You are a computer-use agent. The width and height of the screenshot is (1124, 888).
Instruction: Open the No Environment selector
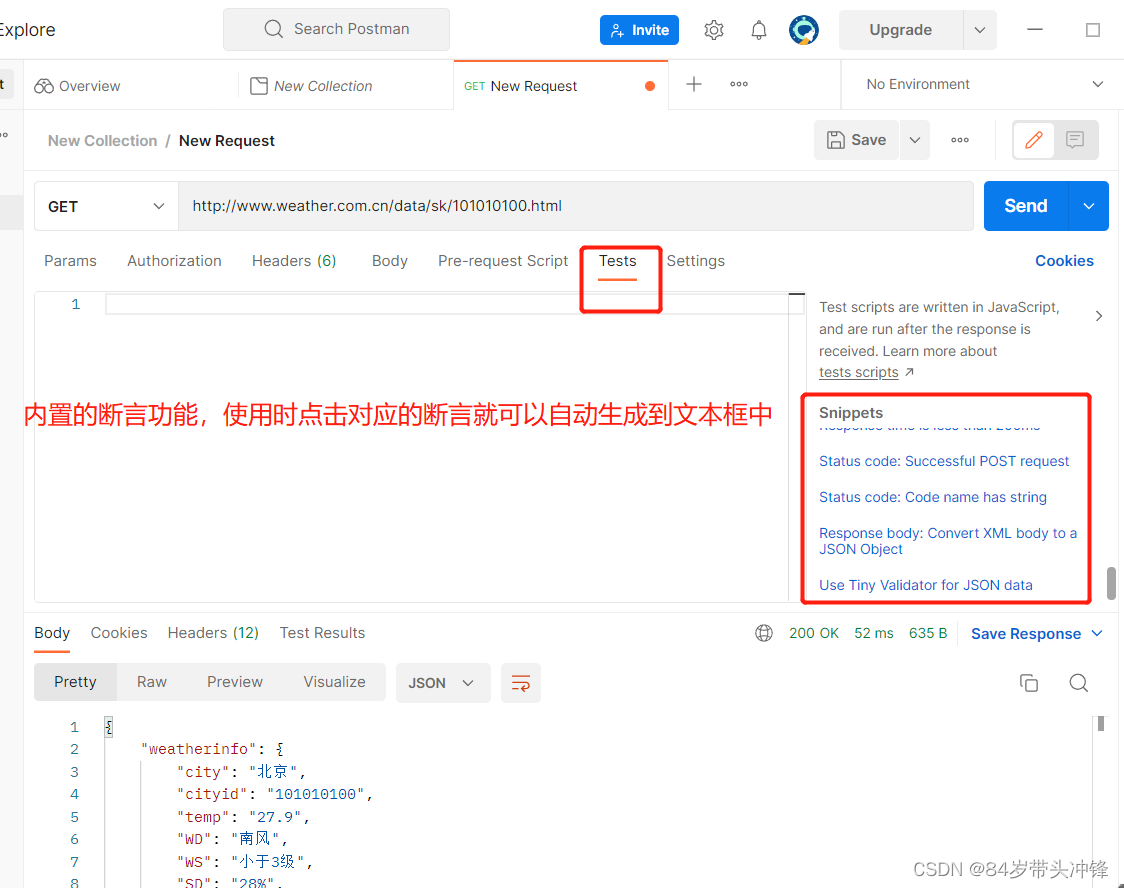click(x=978, y=84)
